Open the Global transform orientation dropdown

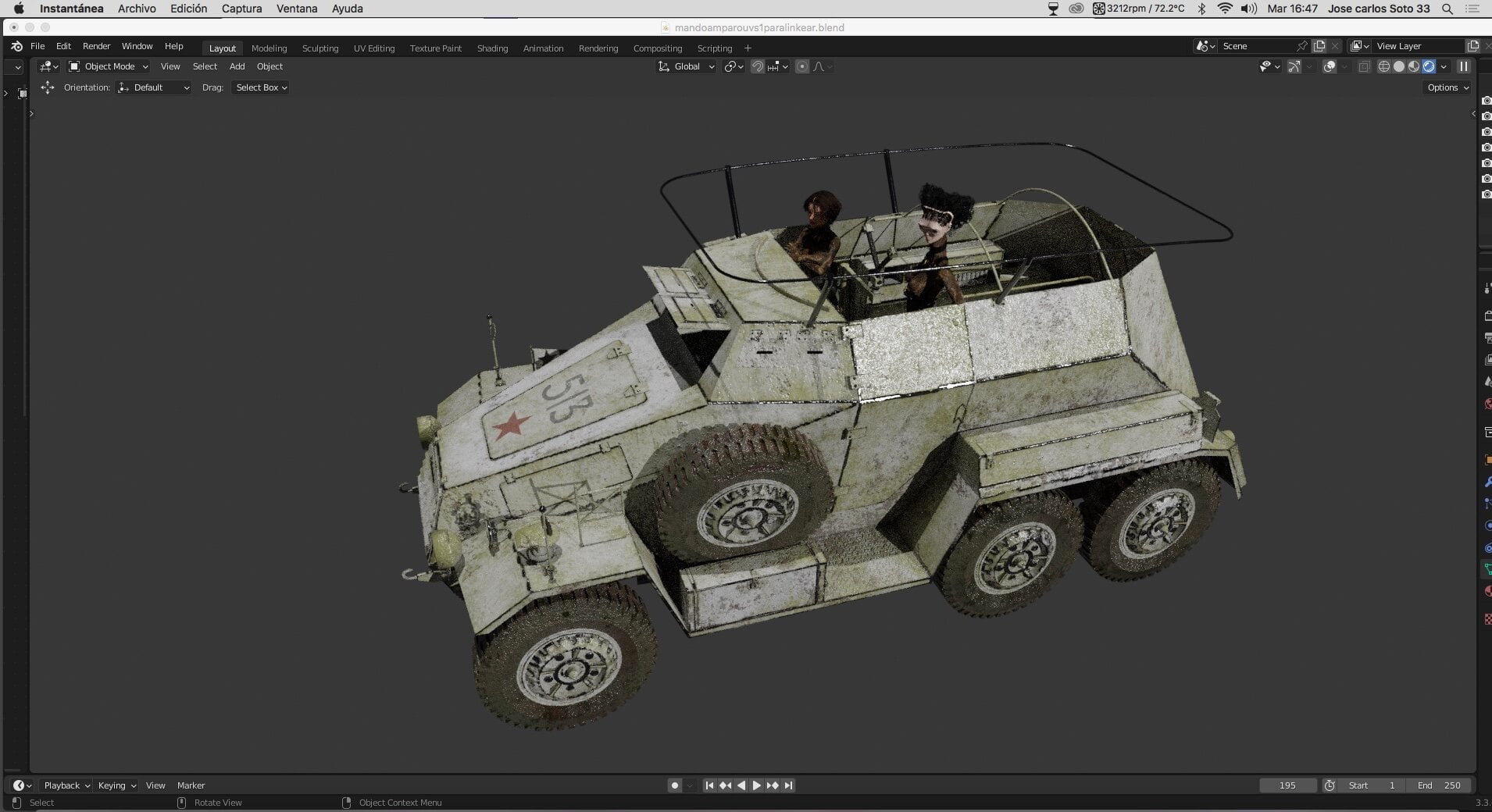pos(686,66)
